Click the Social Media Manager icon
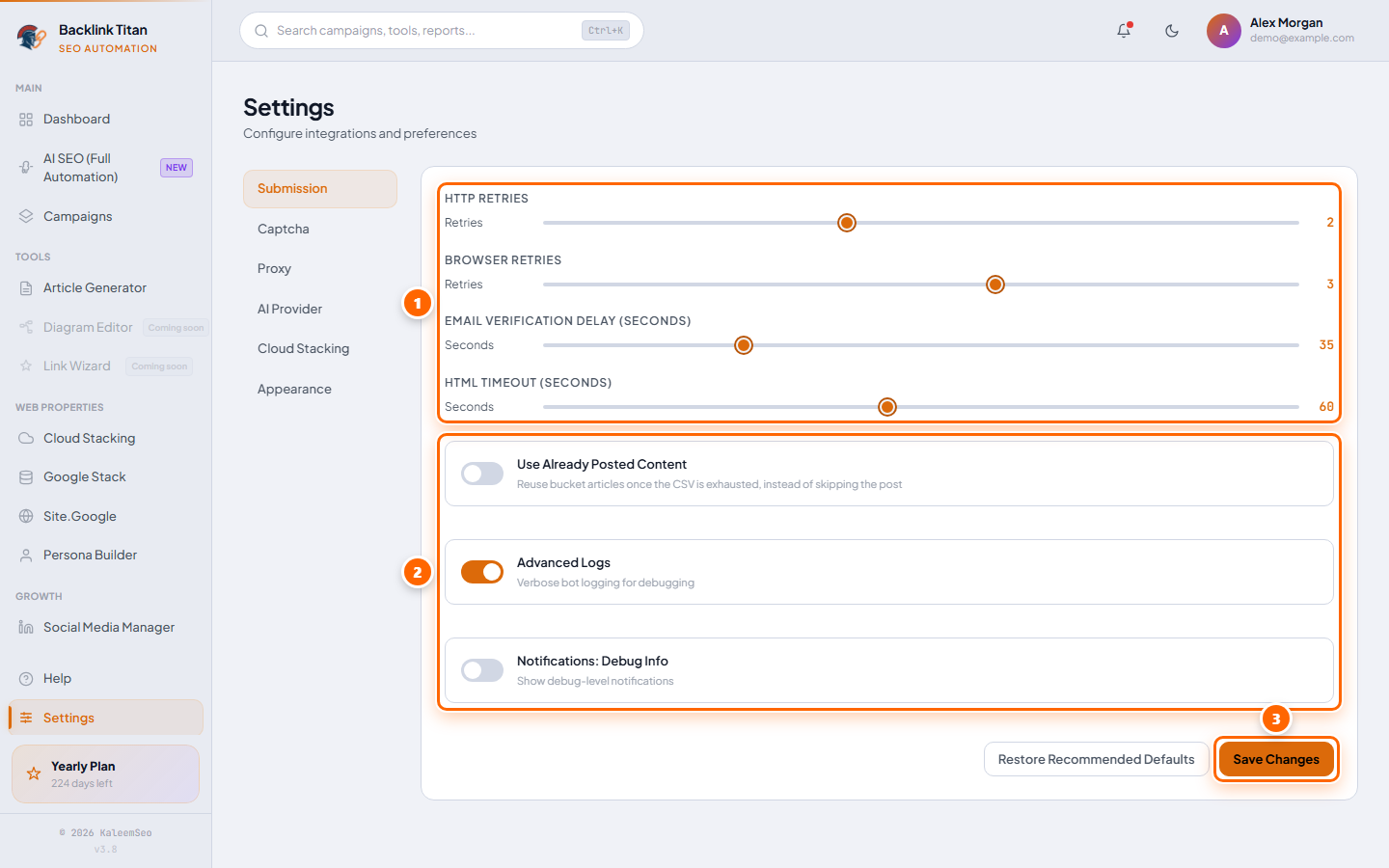This screenshot has width=1389, height=868. tap(26, 628)
